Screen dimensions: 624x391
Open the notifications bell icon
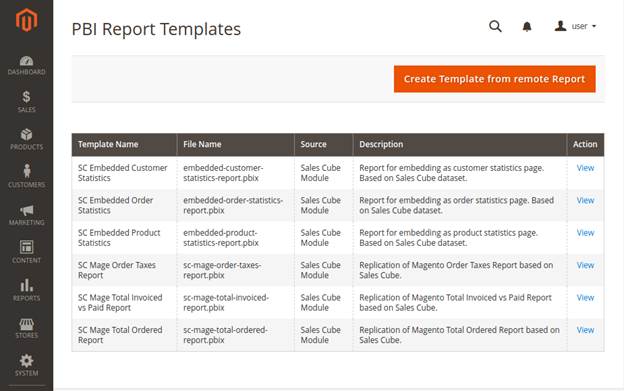[527, 27]
